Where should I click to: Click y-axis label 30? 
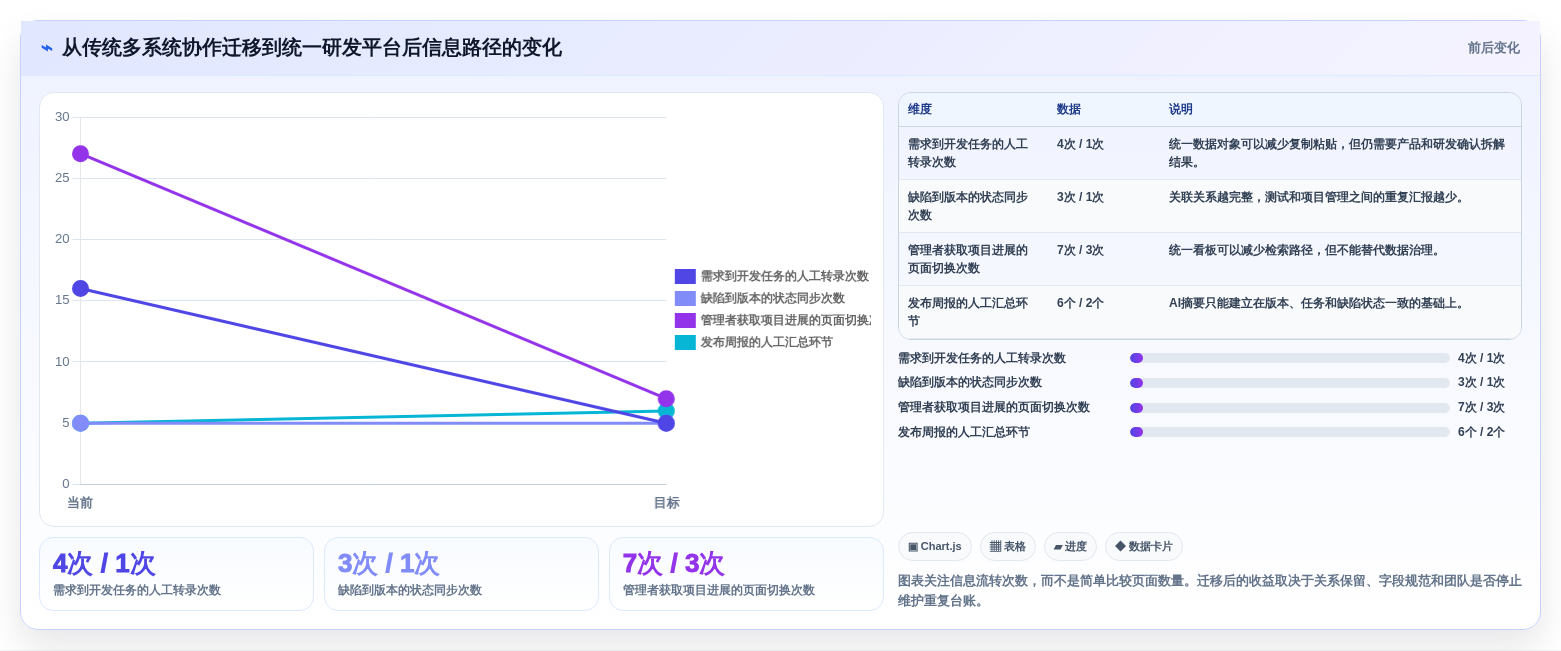coord(62,117)
